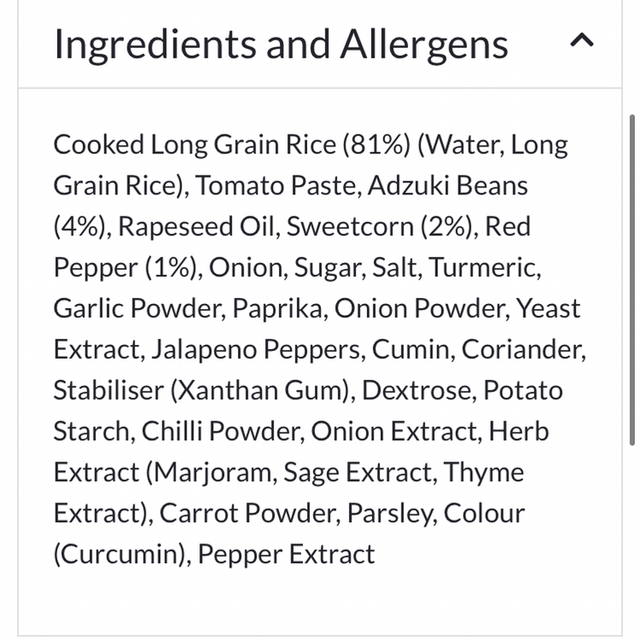Viewport: 640px width, 642px height.
Task: Click the word "Paprika"
Action: click(x=278, y=308)
